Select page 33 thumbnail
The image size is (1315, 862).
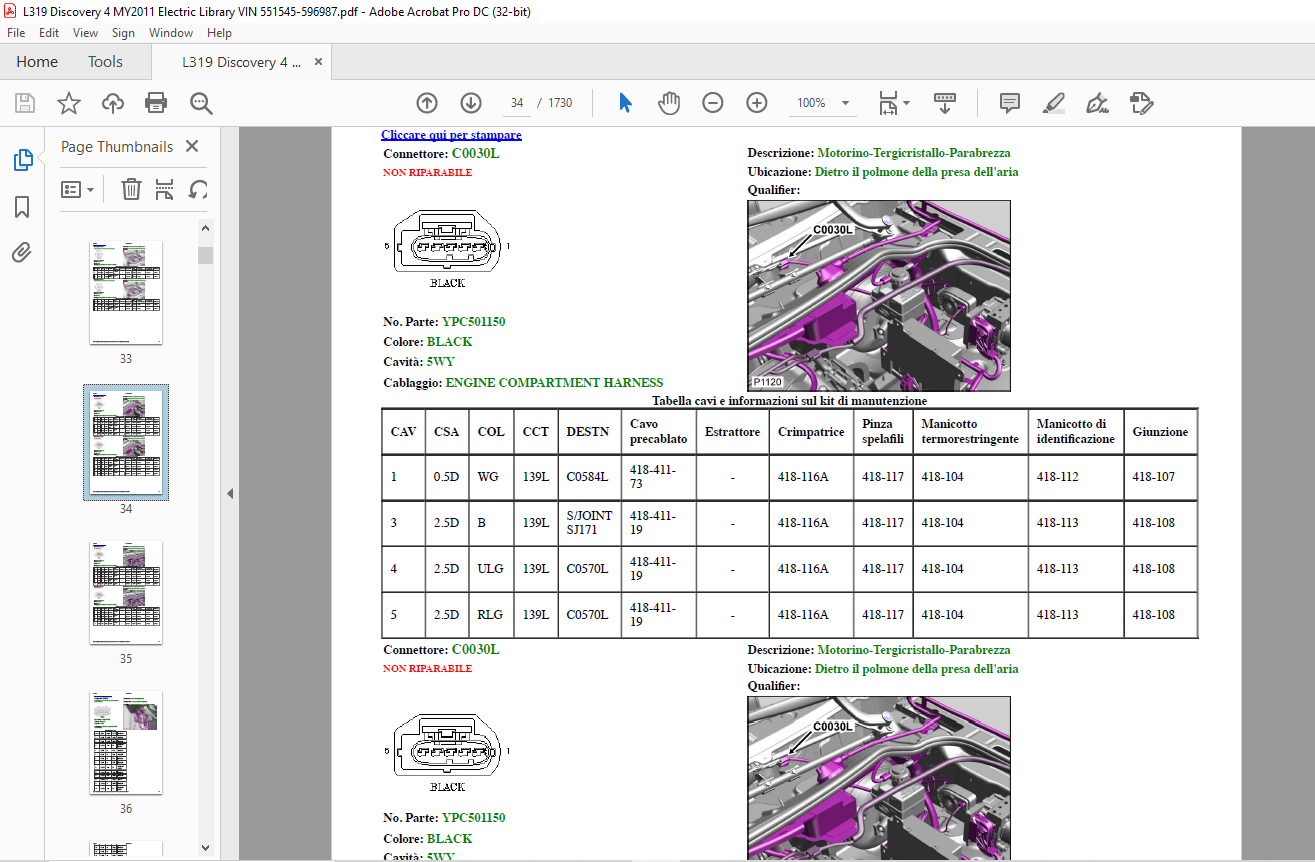point(126,292)
